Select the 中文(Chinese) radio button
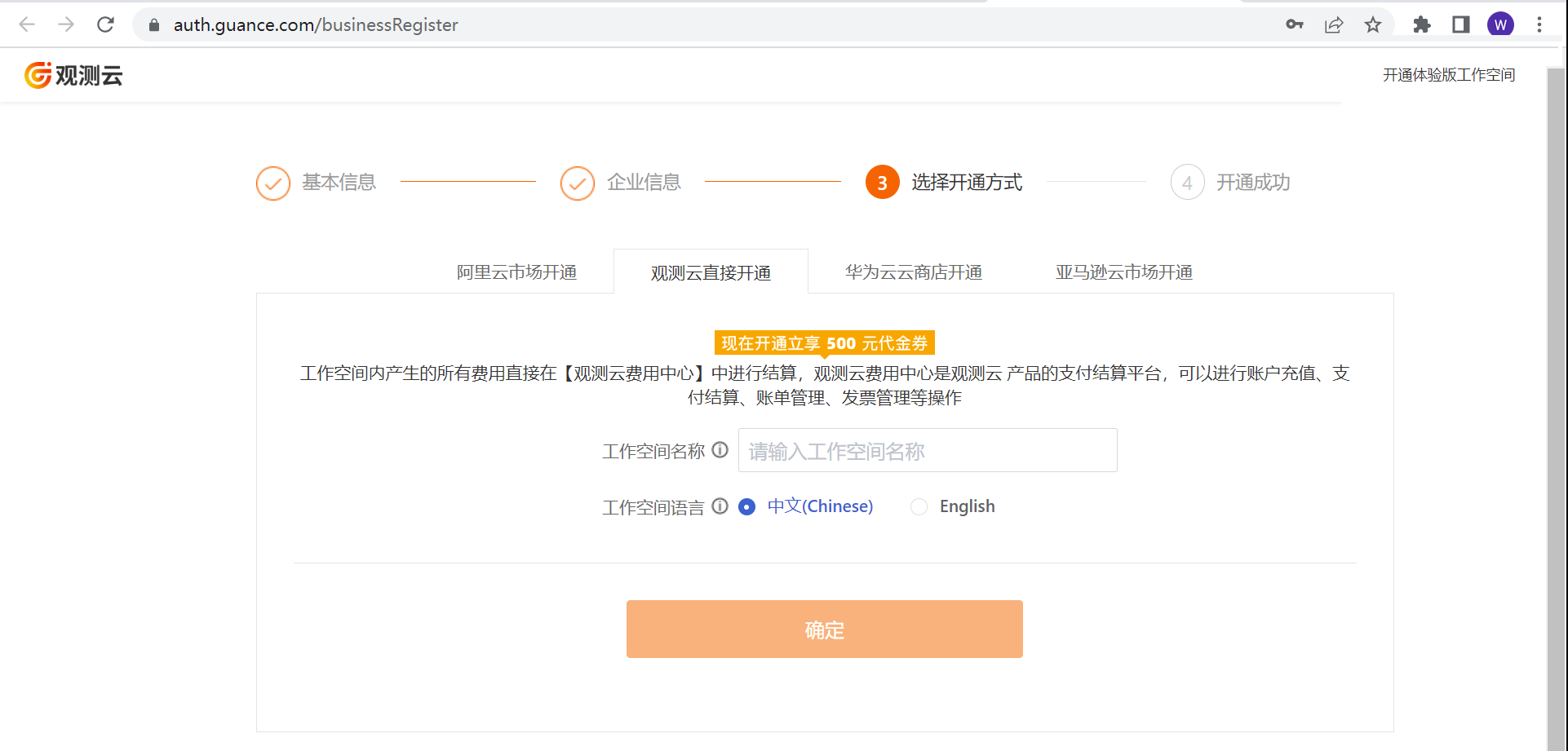 pyautogui.click(x=746, y=507)
